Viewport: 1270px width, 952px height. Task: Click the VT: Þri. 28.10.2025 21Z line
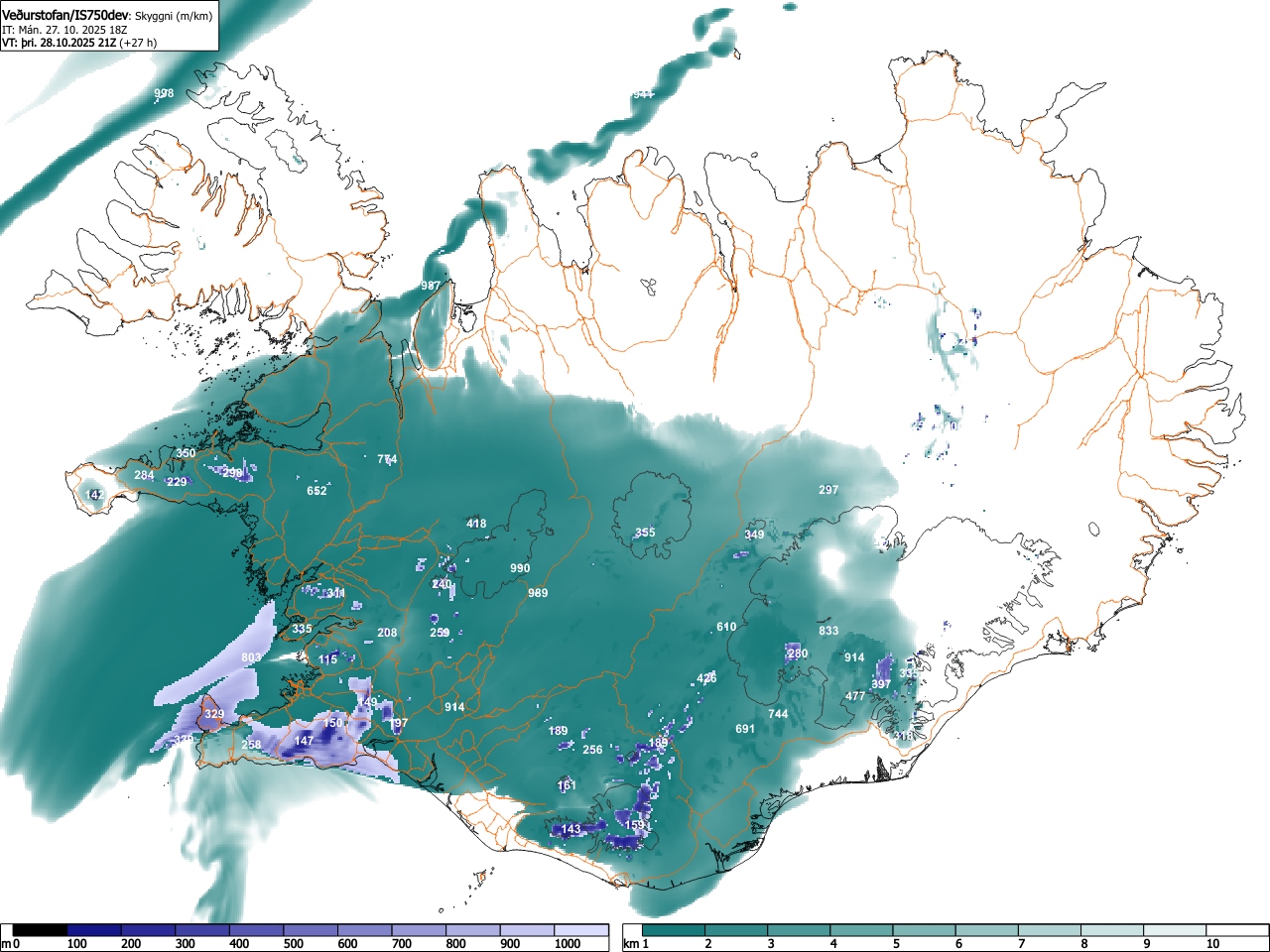click(79, 43)
